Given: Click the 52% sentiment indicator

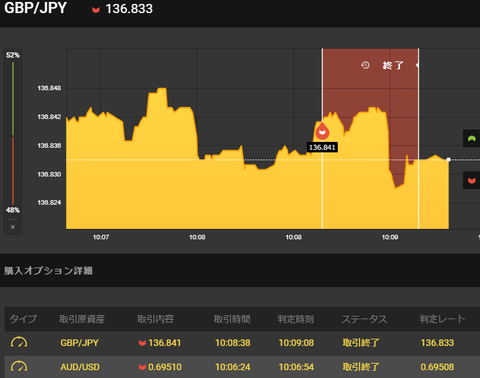Looking at the screenshot, I should click(13, 55).
